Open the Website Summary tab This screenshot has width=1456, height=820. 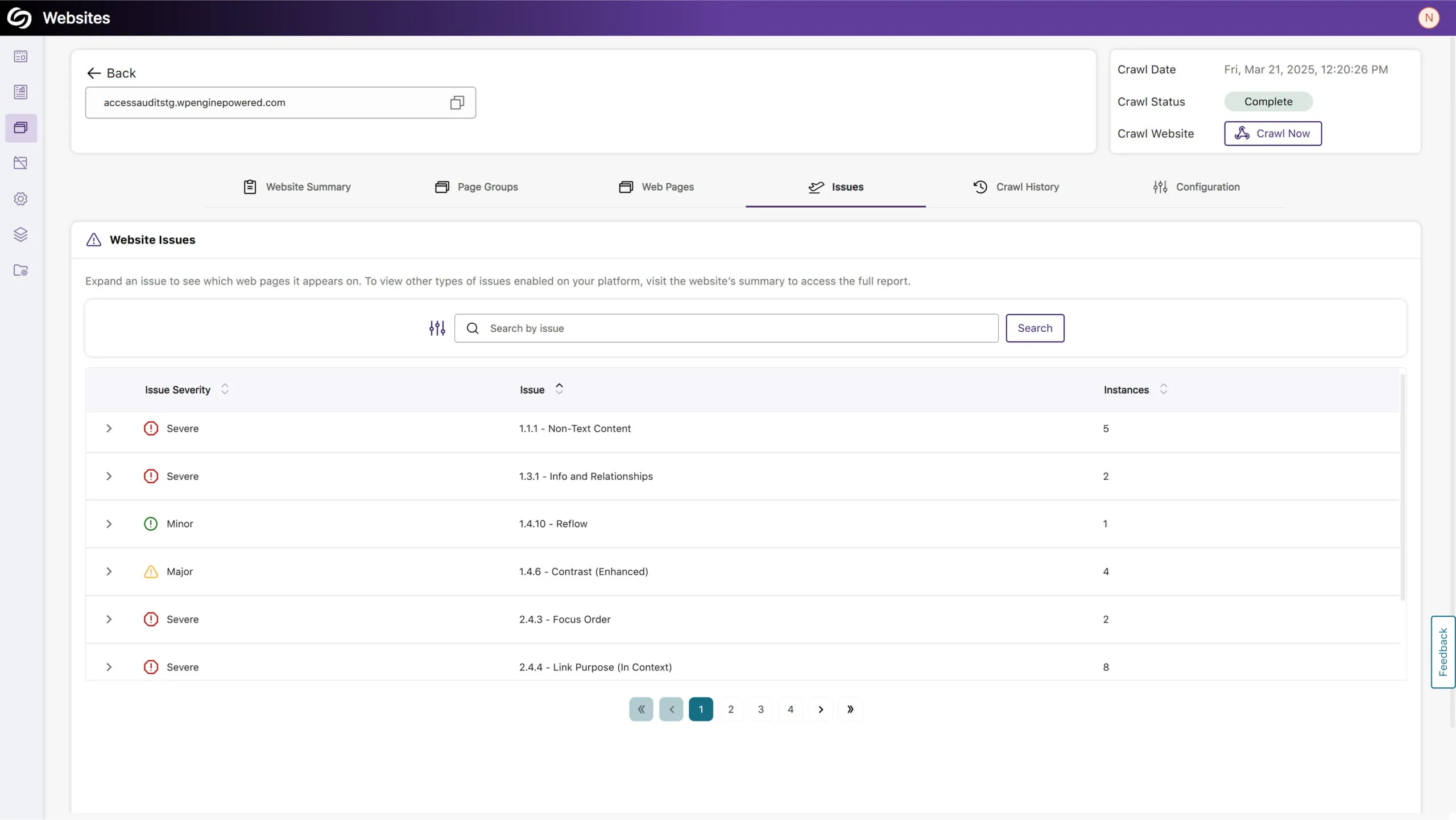297,187
